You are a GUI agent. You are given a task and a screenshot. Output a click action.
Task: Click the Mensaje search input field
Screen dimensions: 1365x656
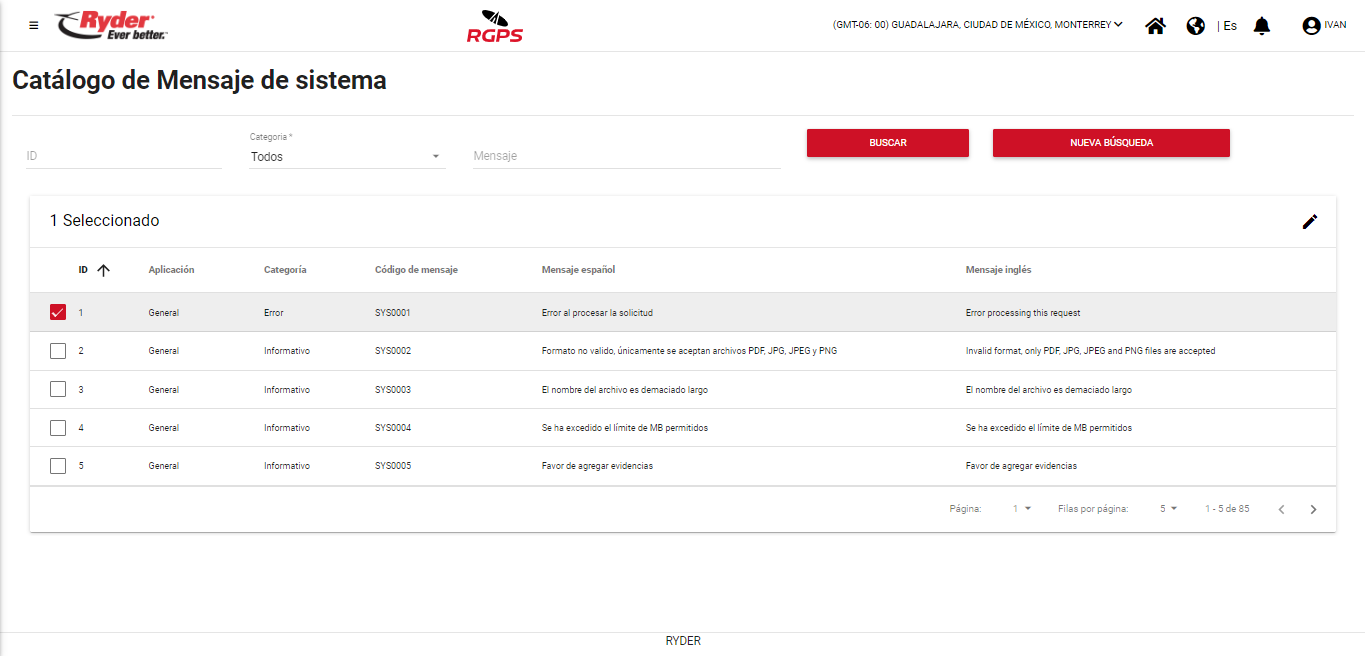[626, 156]
